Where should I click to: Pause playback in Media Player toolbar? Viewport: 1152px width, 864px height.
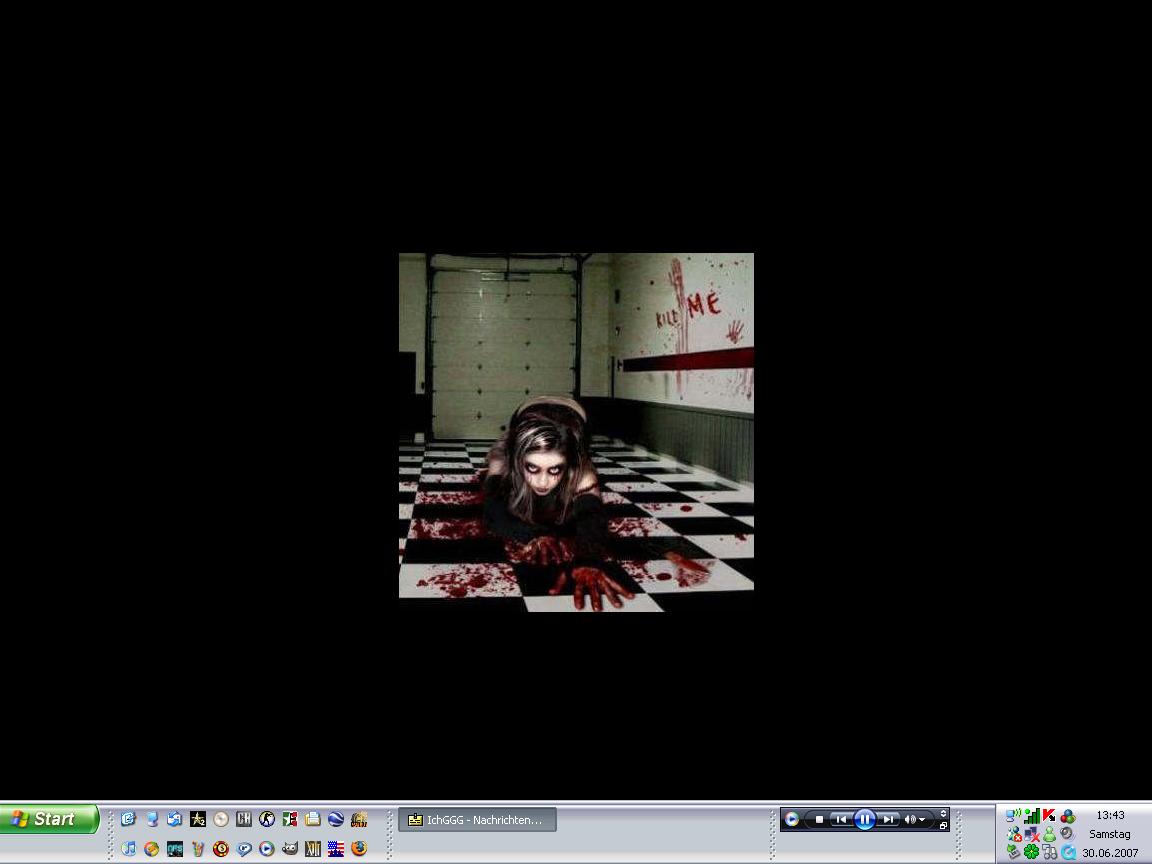tap(864, 819)
